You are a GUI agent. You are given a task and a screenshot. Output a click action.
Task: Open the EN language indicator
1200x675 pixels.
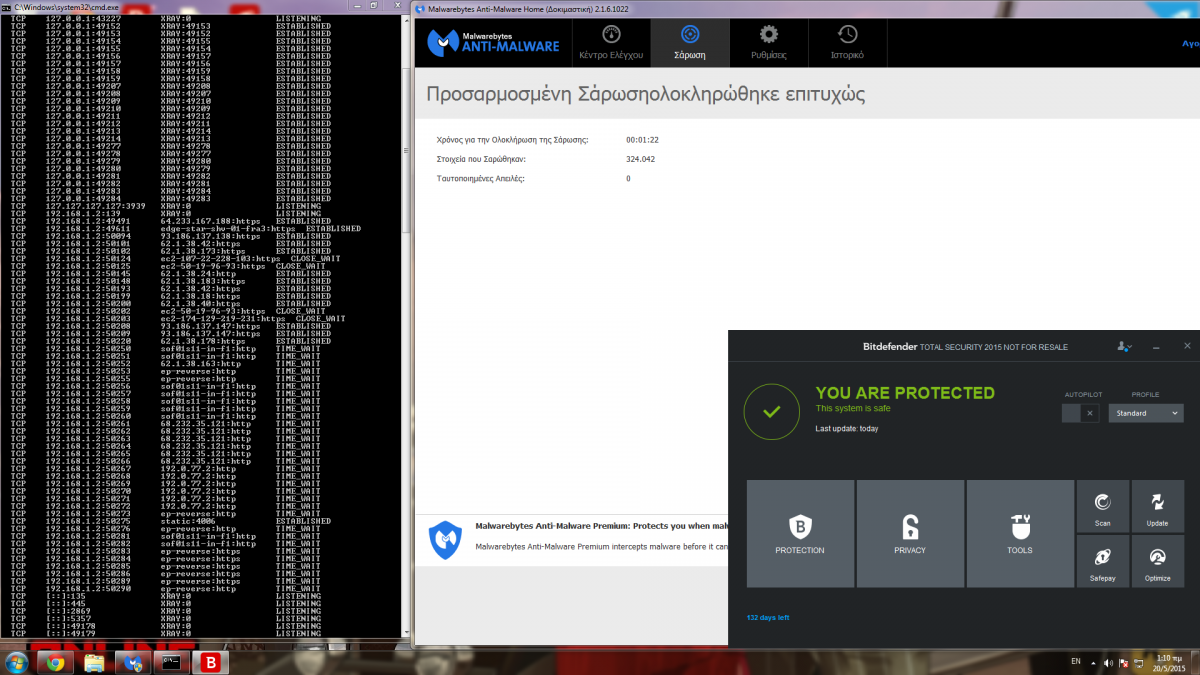pos(1076,662)
